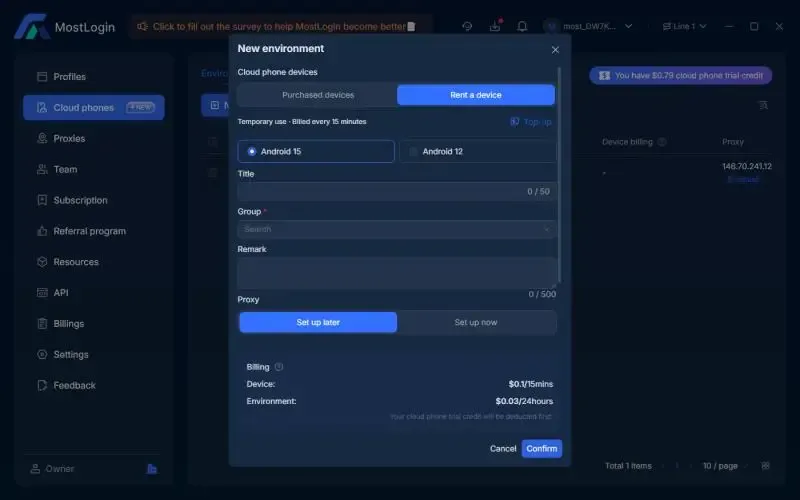Click the MostLogin logo icon
Image resolution: width=800 pixels, height=500 pixels.
[x=32, y=27]
